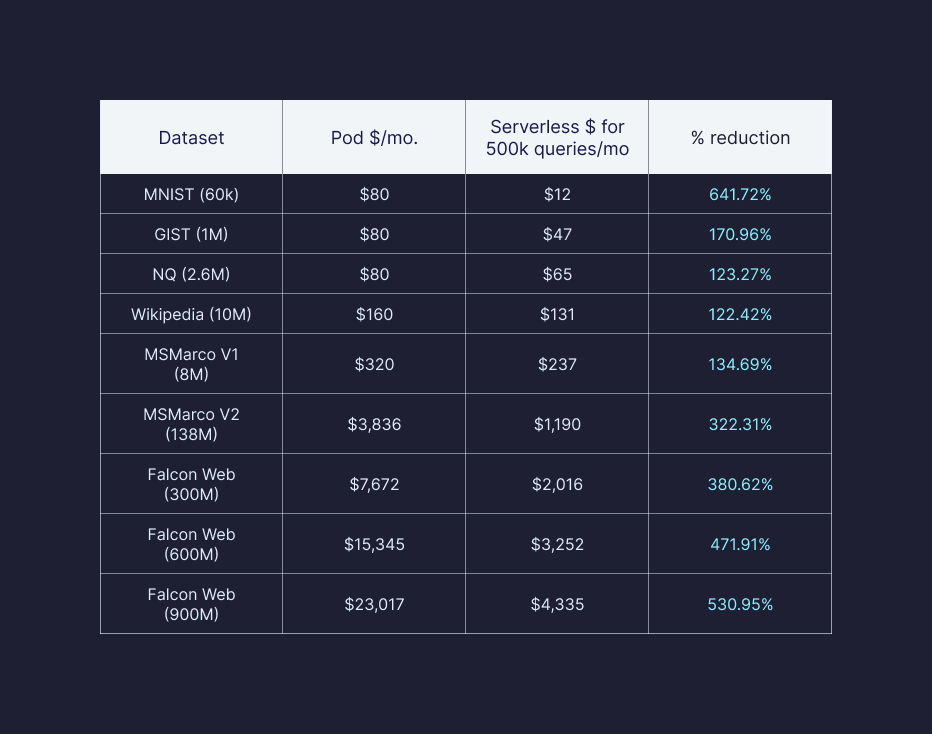Click the $23,017 pod price cell
This screenshot has height=734, width=932.
coord(374,604)
